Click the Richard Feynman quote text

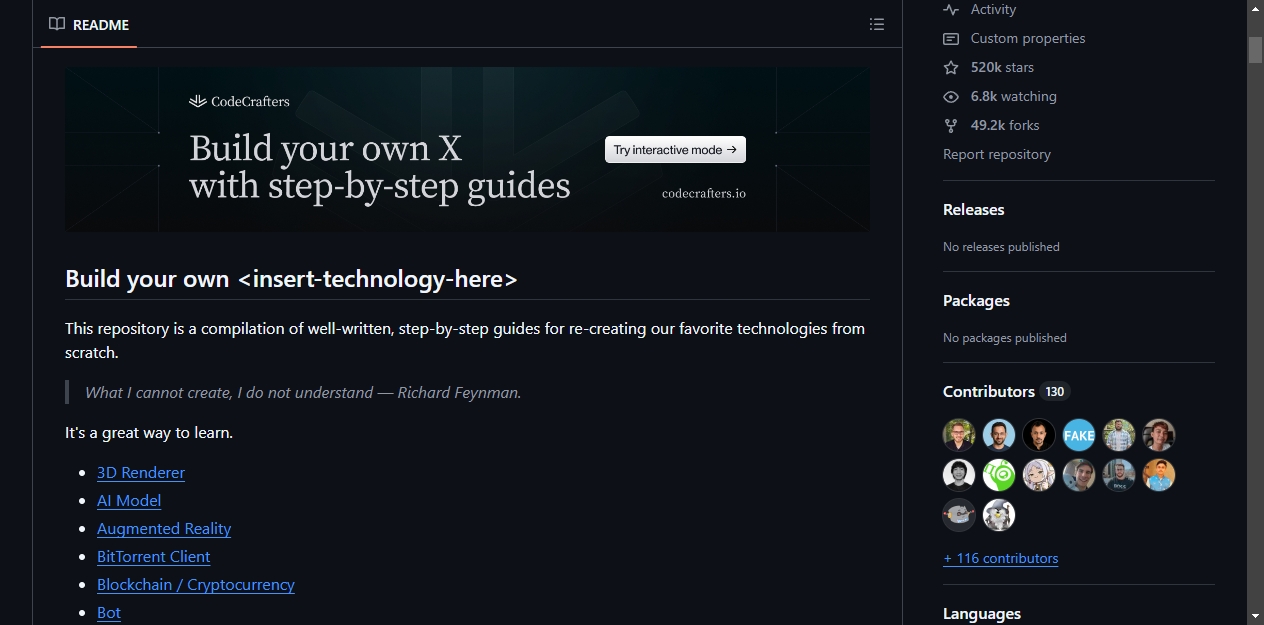point(303,392)
